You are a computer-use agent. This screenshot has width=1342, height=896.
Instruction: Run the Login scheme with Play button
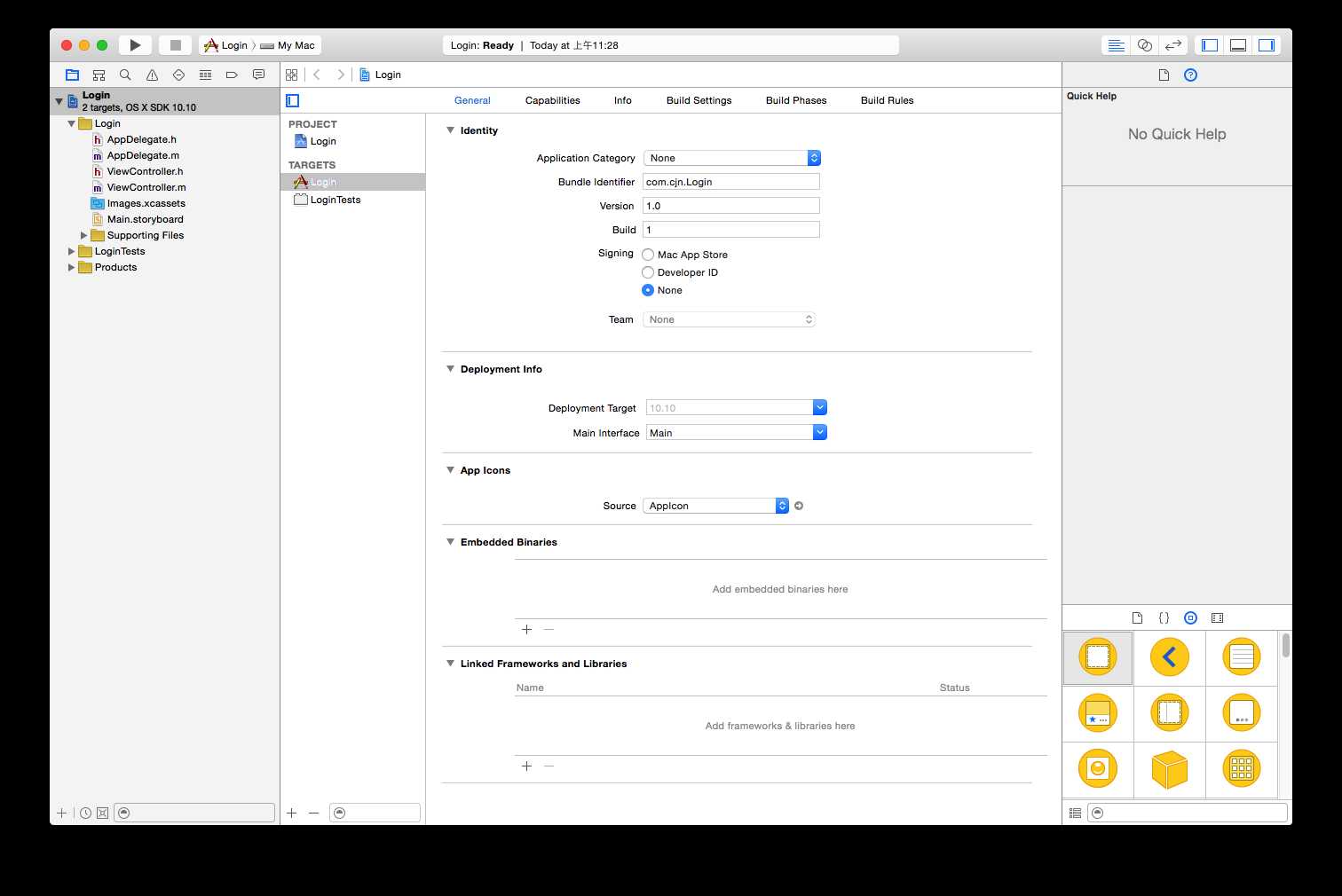click(x=135, y=45)
